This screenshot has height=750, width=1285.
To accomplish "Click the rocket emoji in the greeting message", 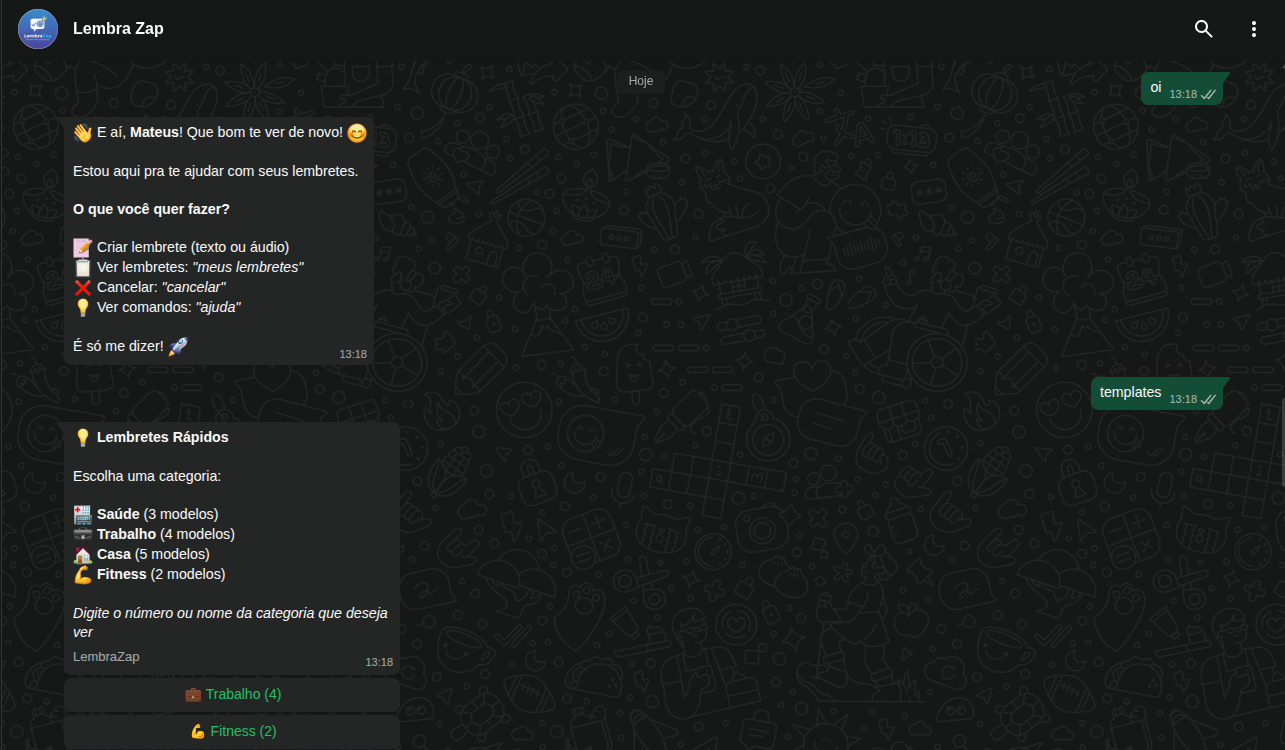I will coord(177,345).
